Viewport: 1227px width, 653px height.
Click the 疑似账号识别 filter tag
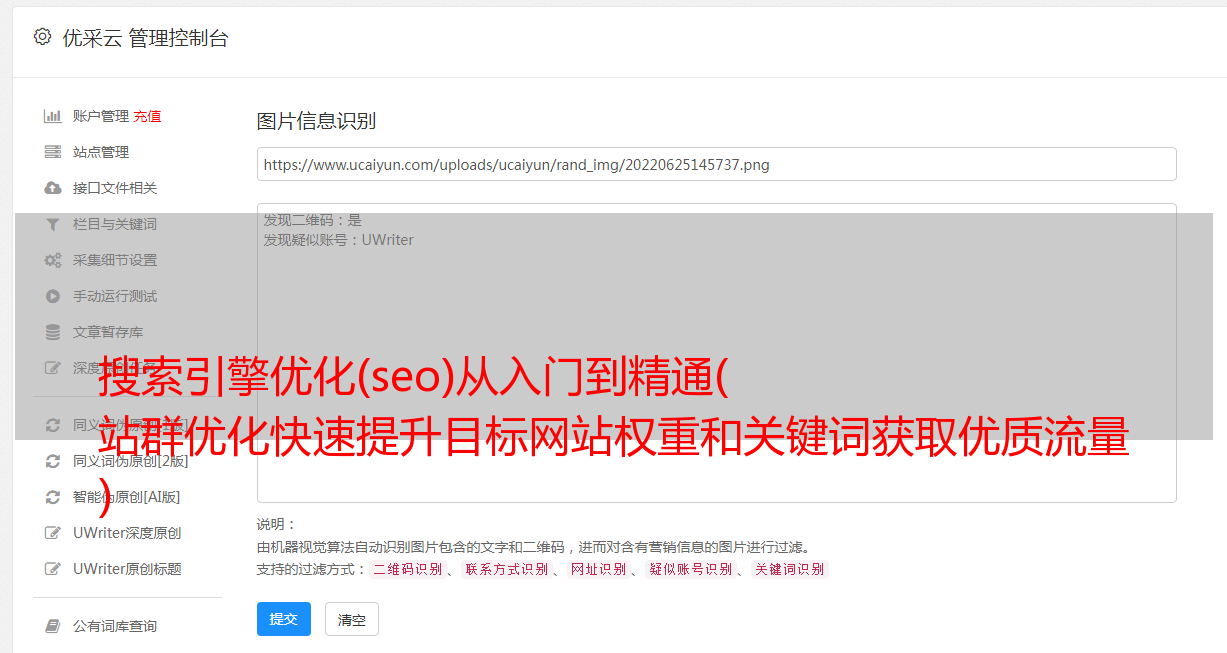tap(690, 569)
